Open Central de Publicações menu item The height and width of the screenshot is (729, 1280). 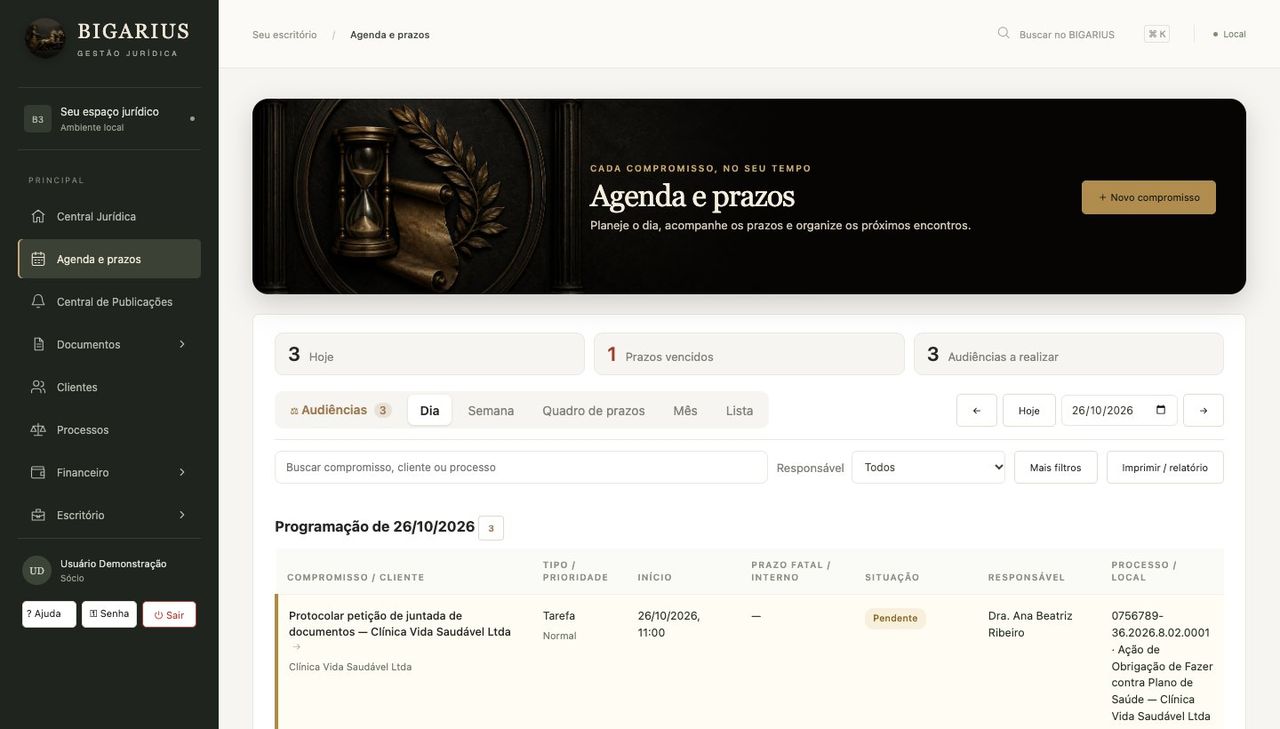point(110,301)
